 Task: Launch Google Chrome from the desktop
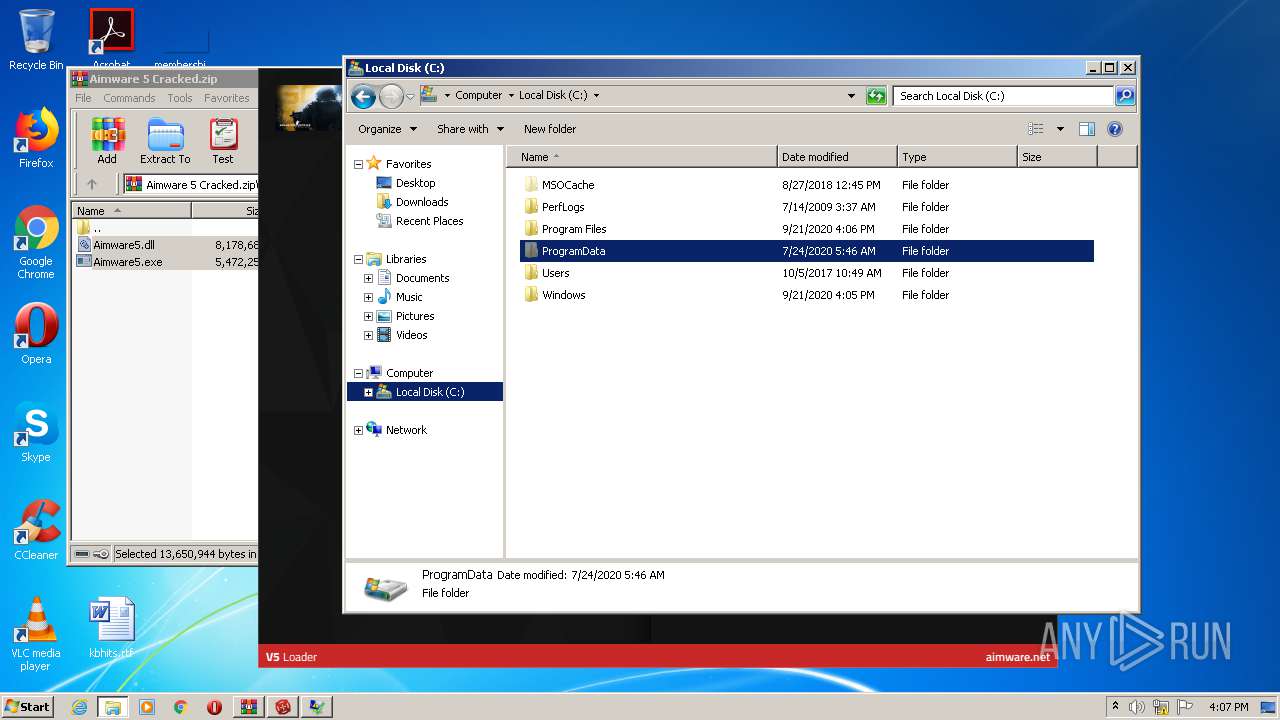pyautogui.click(x=36, y=243)
